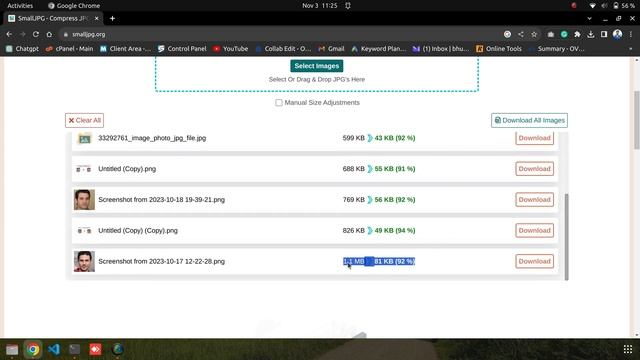Open the Chrome profile avatar
Screen dimensions: 640x360
pos(617,34)
